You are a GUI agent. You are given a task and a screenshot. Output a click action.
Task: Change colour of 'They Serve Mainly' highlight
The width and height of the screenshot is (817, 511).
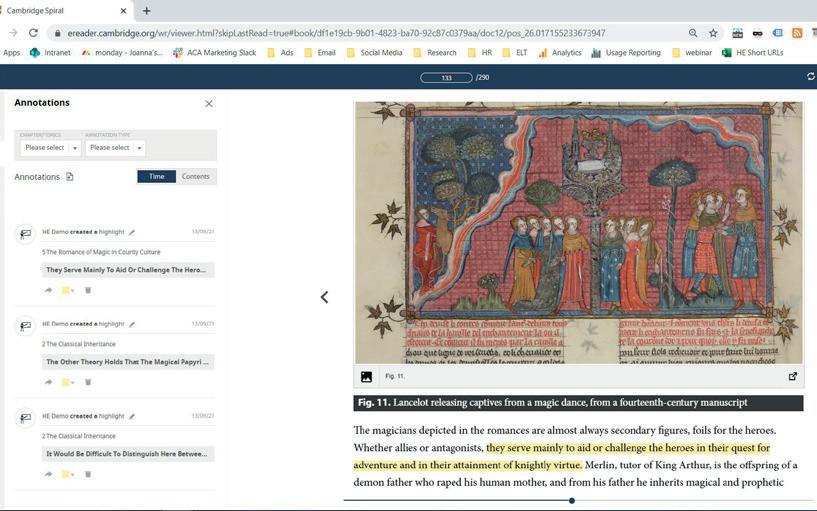(67, 290)
